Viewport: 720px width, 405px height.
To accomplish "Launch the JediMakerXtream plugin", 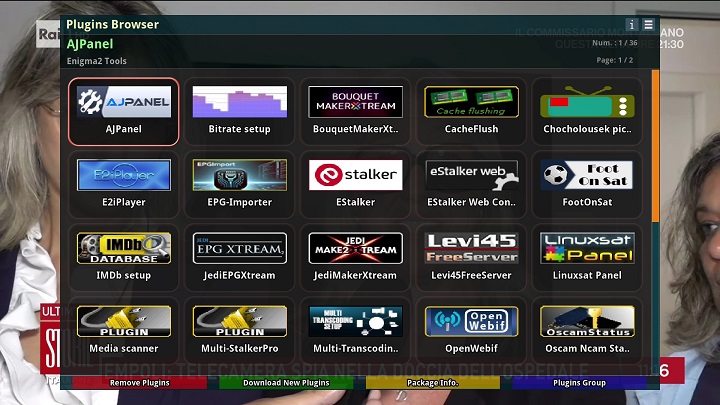I will pos(355,258).
